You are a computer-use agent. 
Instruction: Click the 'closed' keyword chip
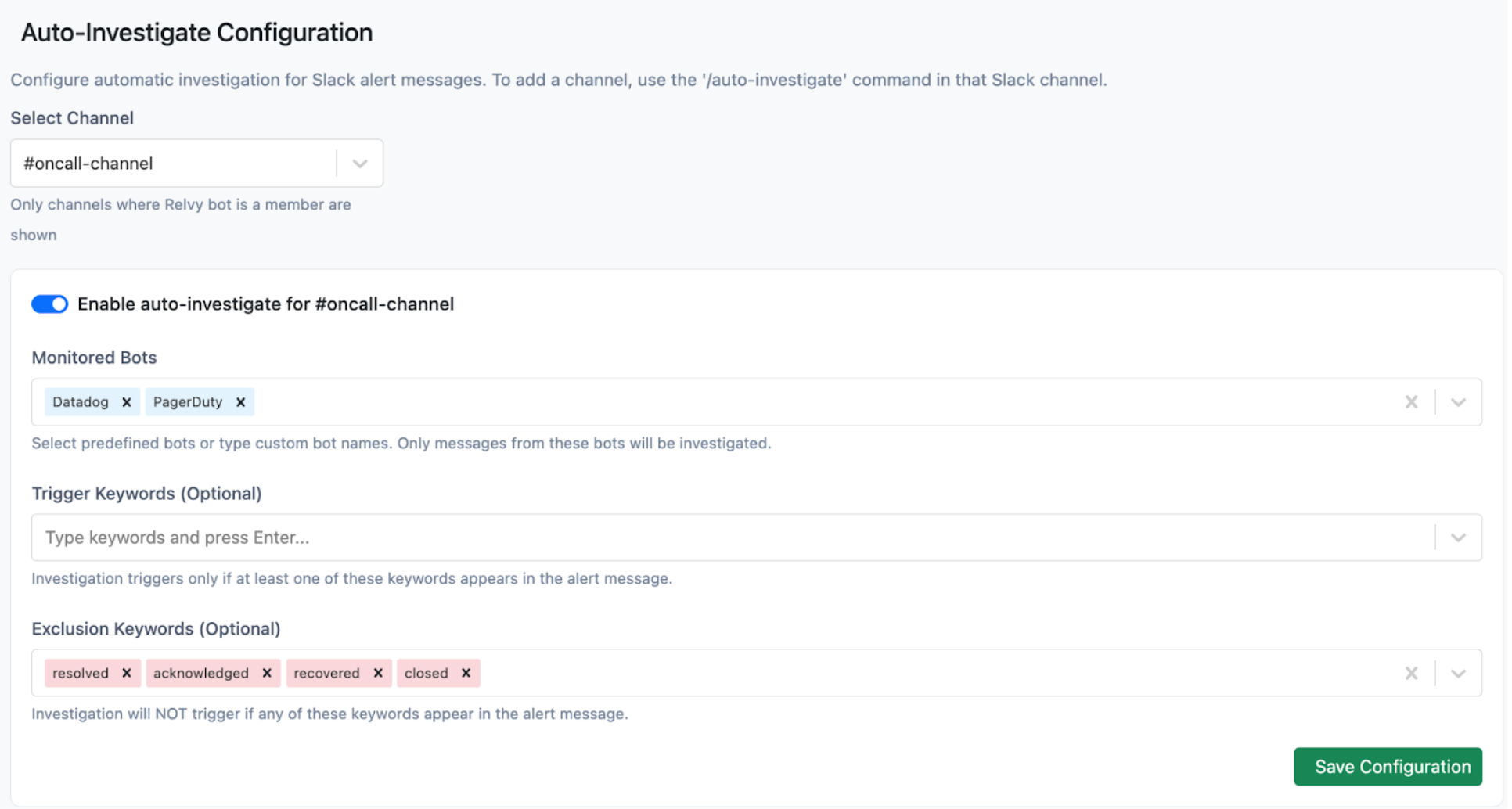pos(426,673)
